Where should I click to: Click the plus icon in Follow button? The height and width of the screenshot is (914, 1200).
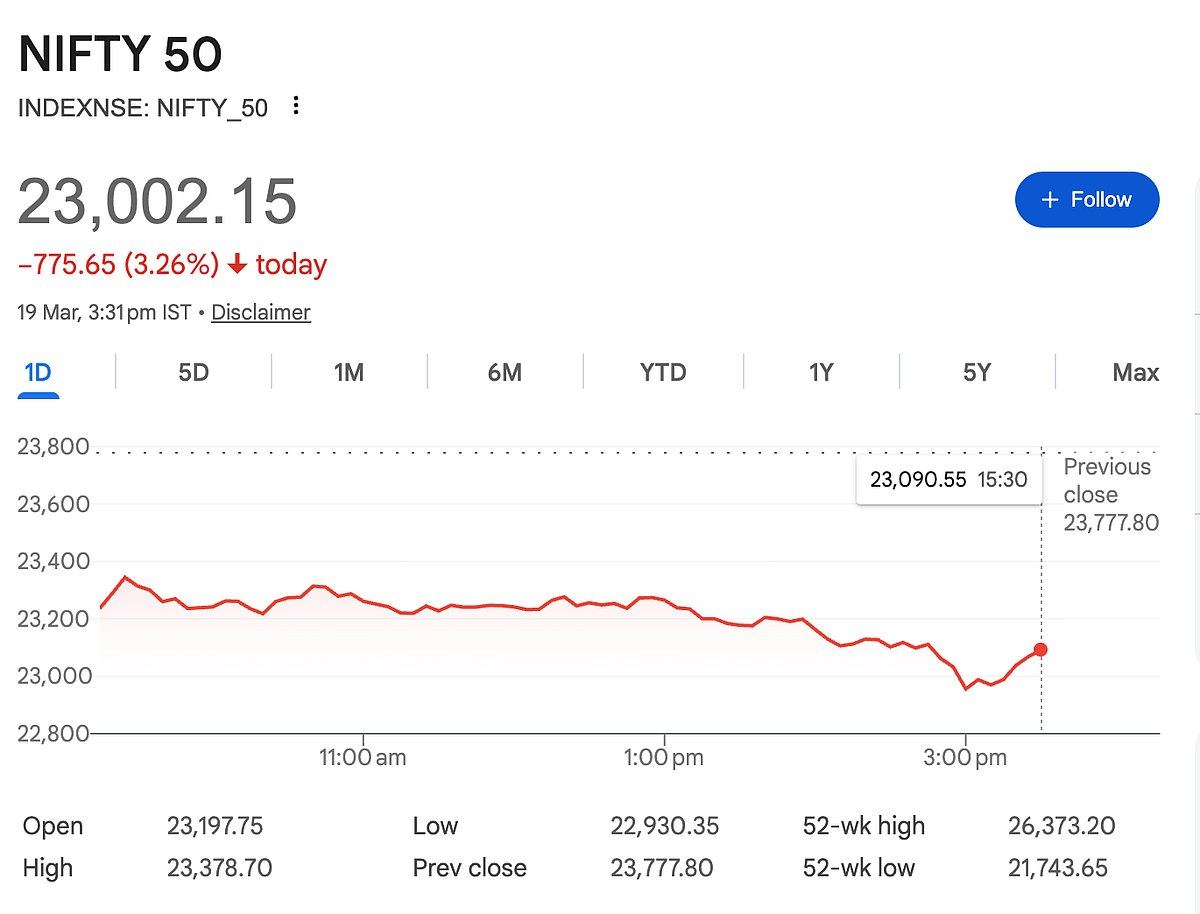[1050, 200]
